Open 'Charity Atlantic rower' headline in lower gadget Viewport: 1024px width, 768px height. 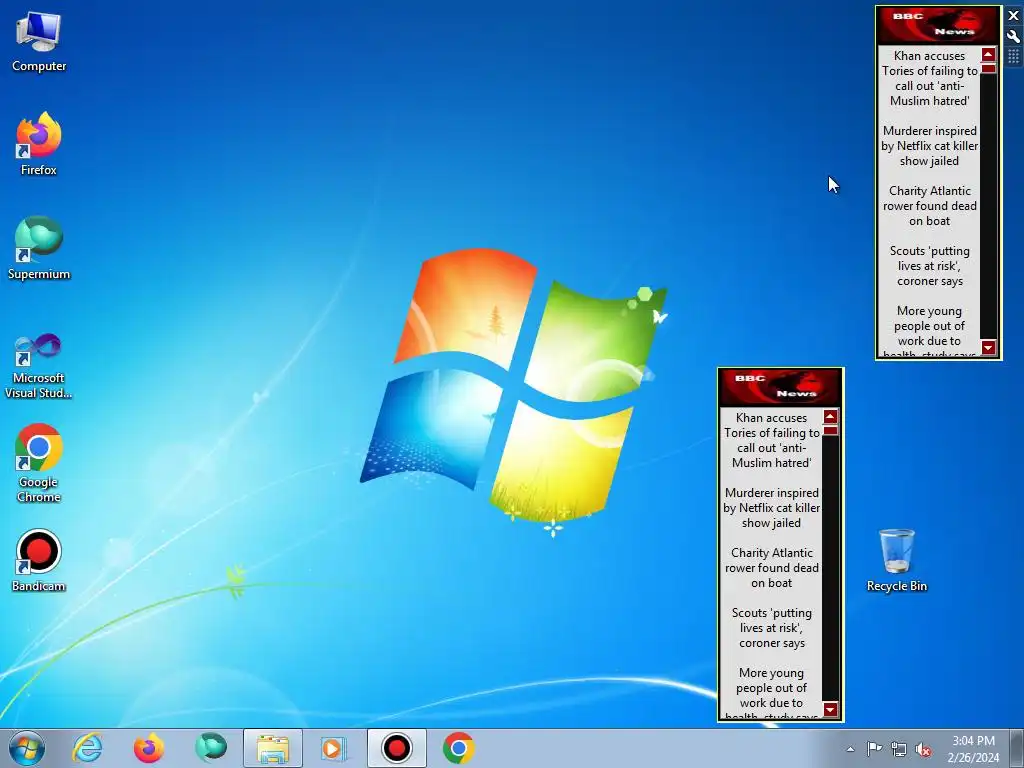[x=771, y=568]
